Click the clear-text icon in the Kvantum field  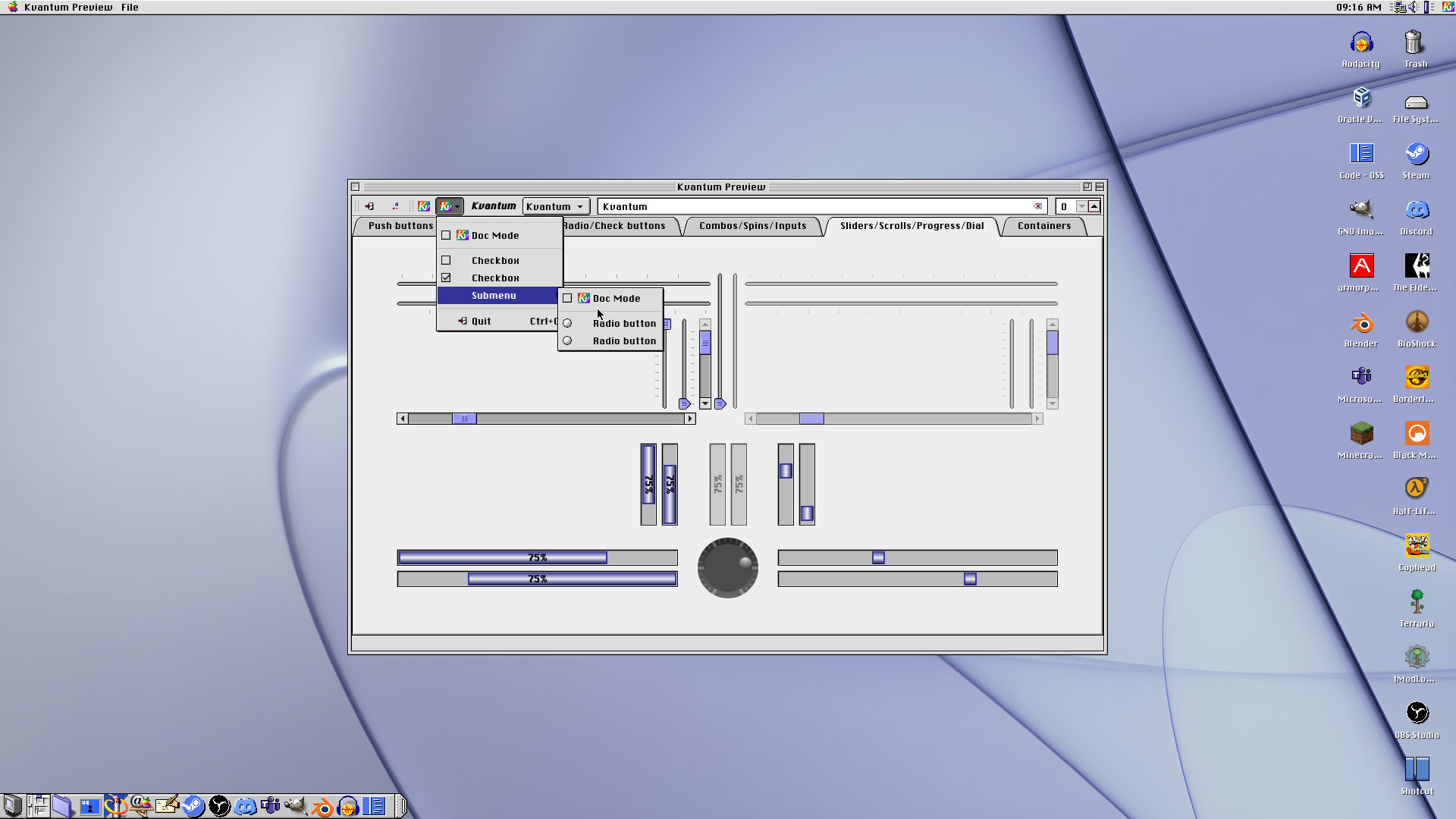[1037, 206]
